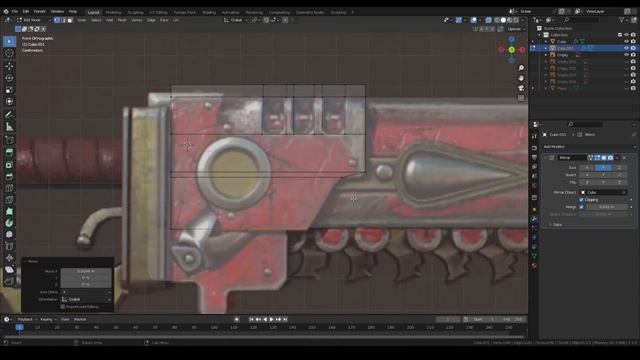
Task: Click the frame 1 marker on timeline
Action: pos(19,327)
